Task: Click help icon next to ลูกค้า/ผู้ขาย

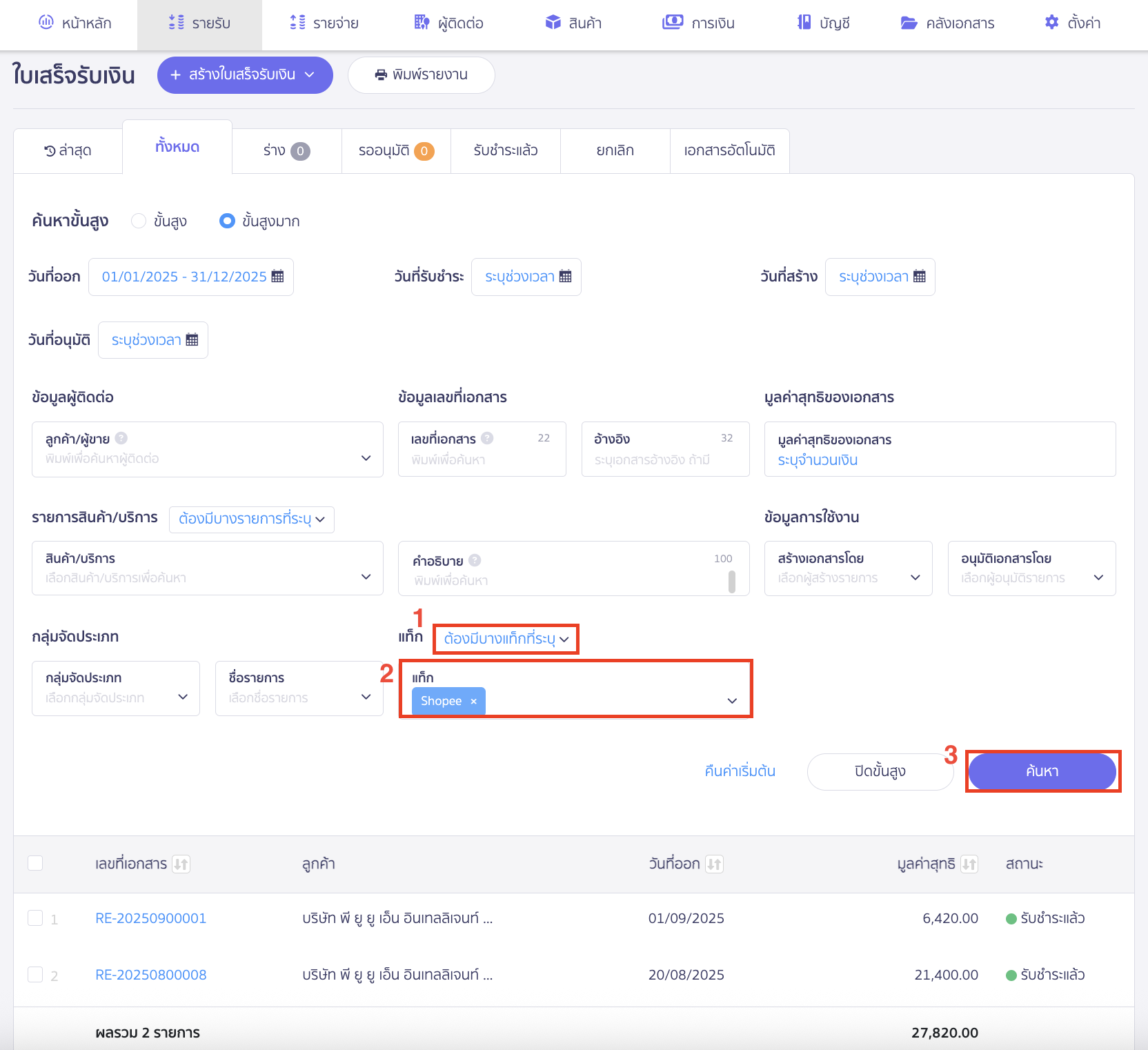Action: coord(121,438)
